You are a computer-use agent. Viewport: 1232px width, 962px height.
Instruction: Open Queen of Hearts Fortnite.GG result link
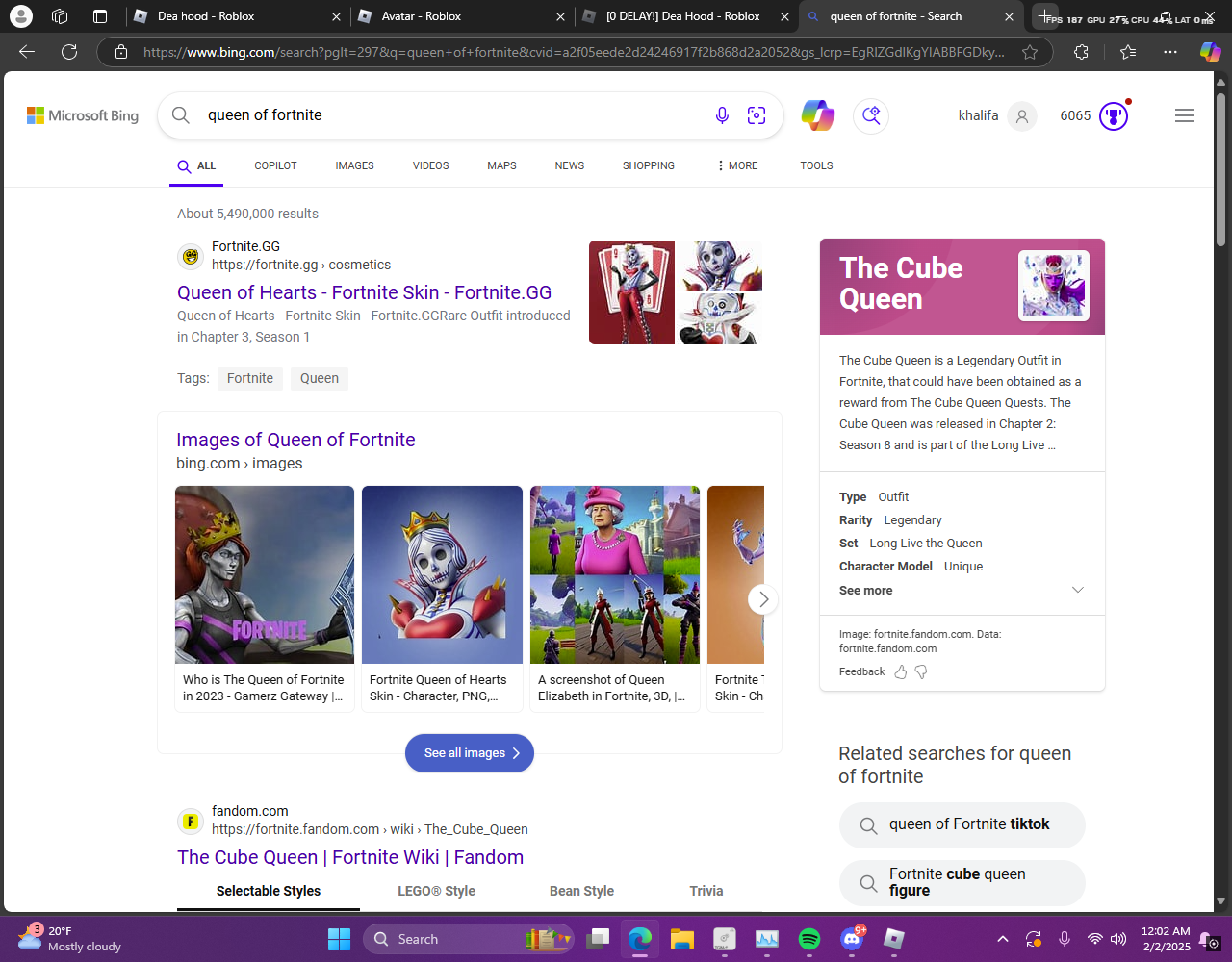click(364, 292)
